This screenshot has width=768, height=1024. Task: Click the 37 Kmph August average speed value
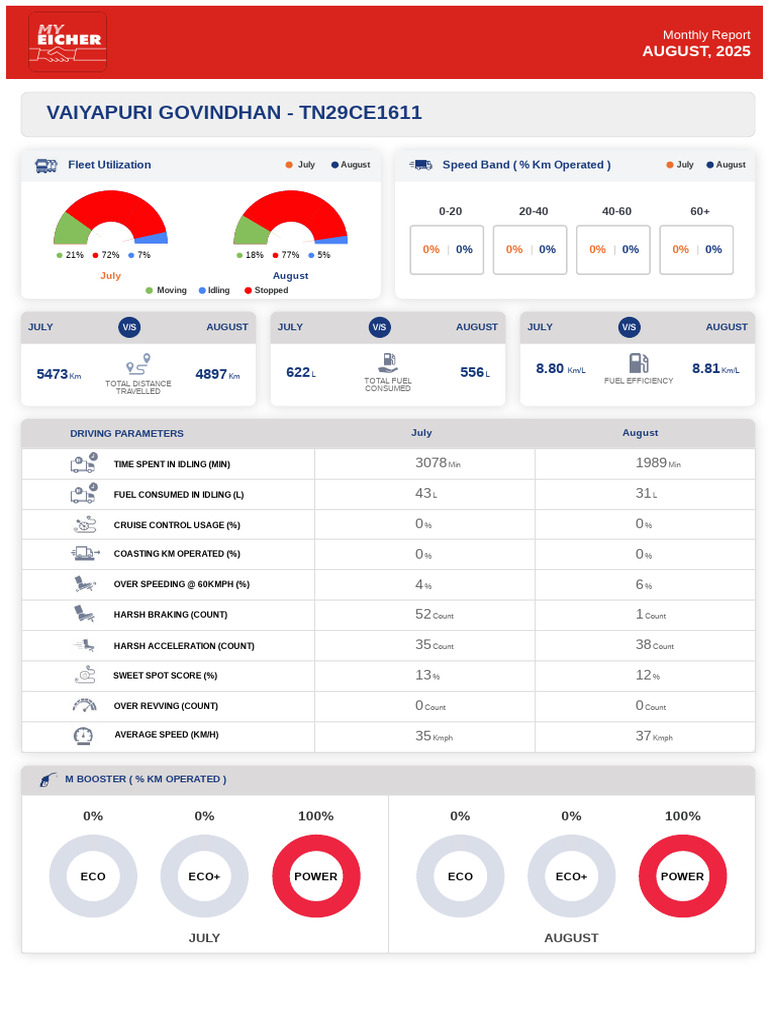(654, 736)
